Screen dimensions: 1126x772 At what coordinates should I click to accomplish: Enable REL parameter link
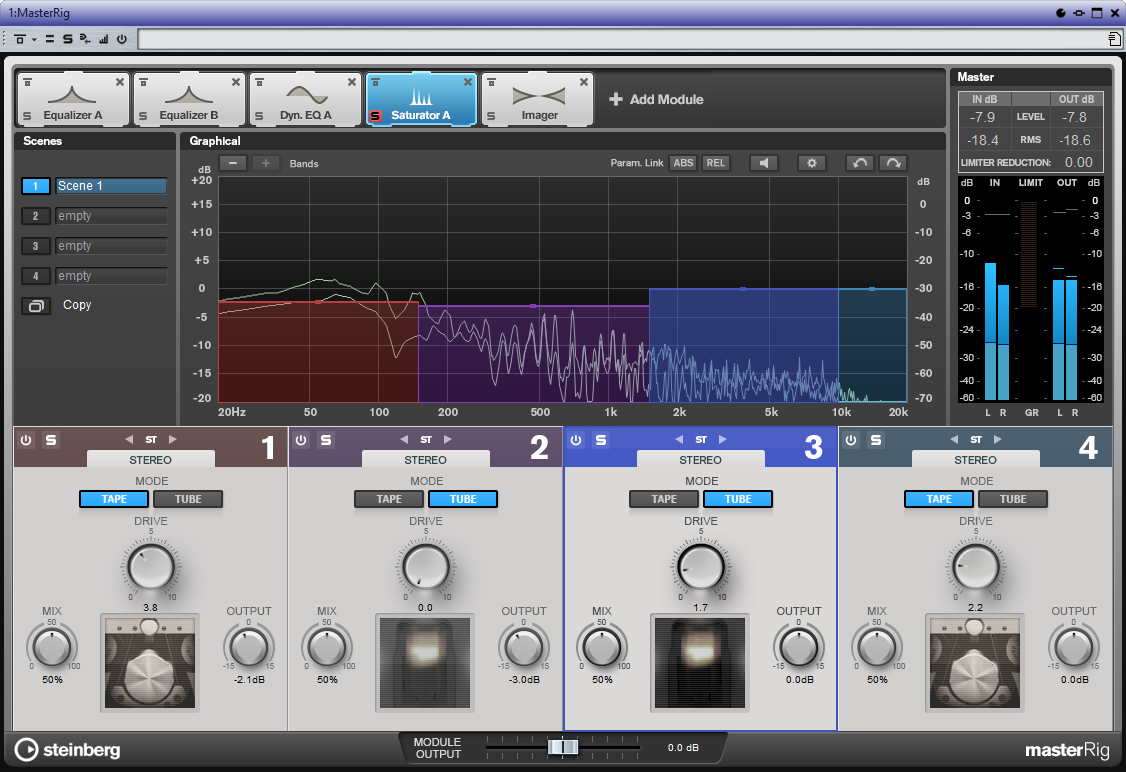[x=715, y=163]
